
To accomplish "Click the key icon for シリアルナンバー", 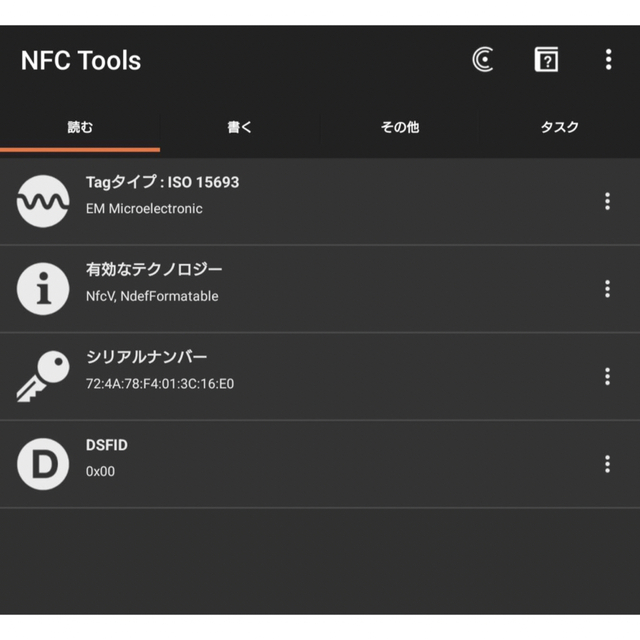I will point(43,376).
